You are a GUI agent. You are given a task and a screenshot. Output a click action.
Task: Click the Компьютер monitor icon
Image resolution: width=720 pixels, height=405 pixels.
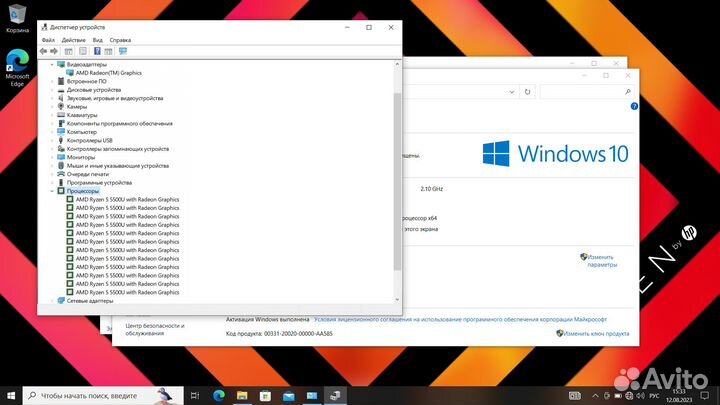(x=61, y=132)
